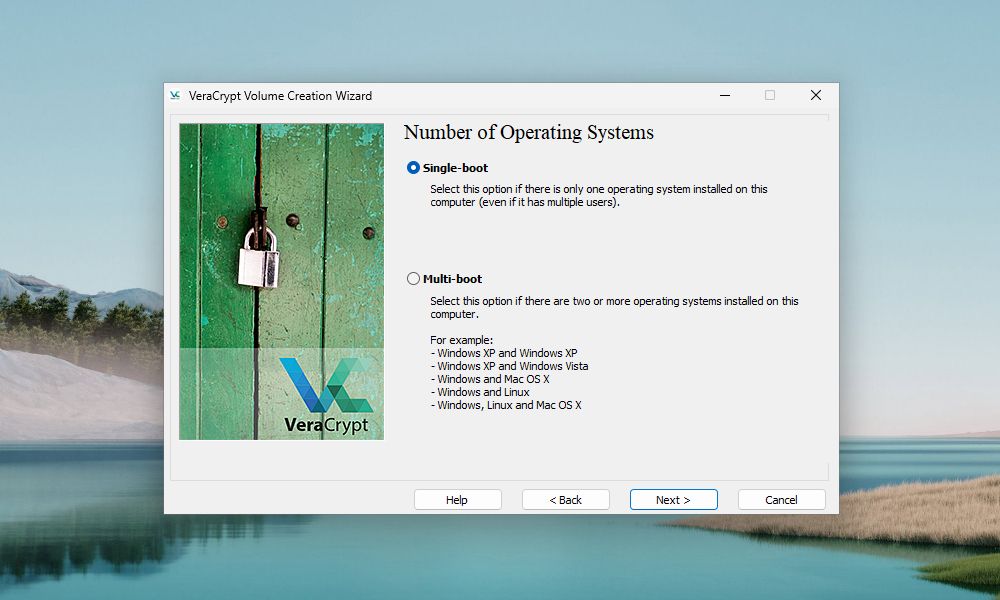Cancel the volume creation wizard
Viewport: 1000px width, 600px height.
781,500
